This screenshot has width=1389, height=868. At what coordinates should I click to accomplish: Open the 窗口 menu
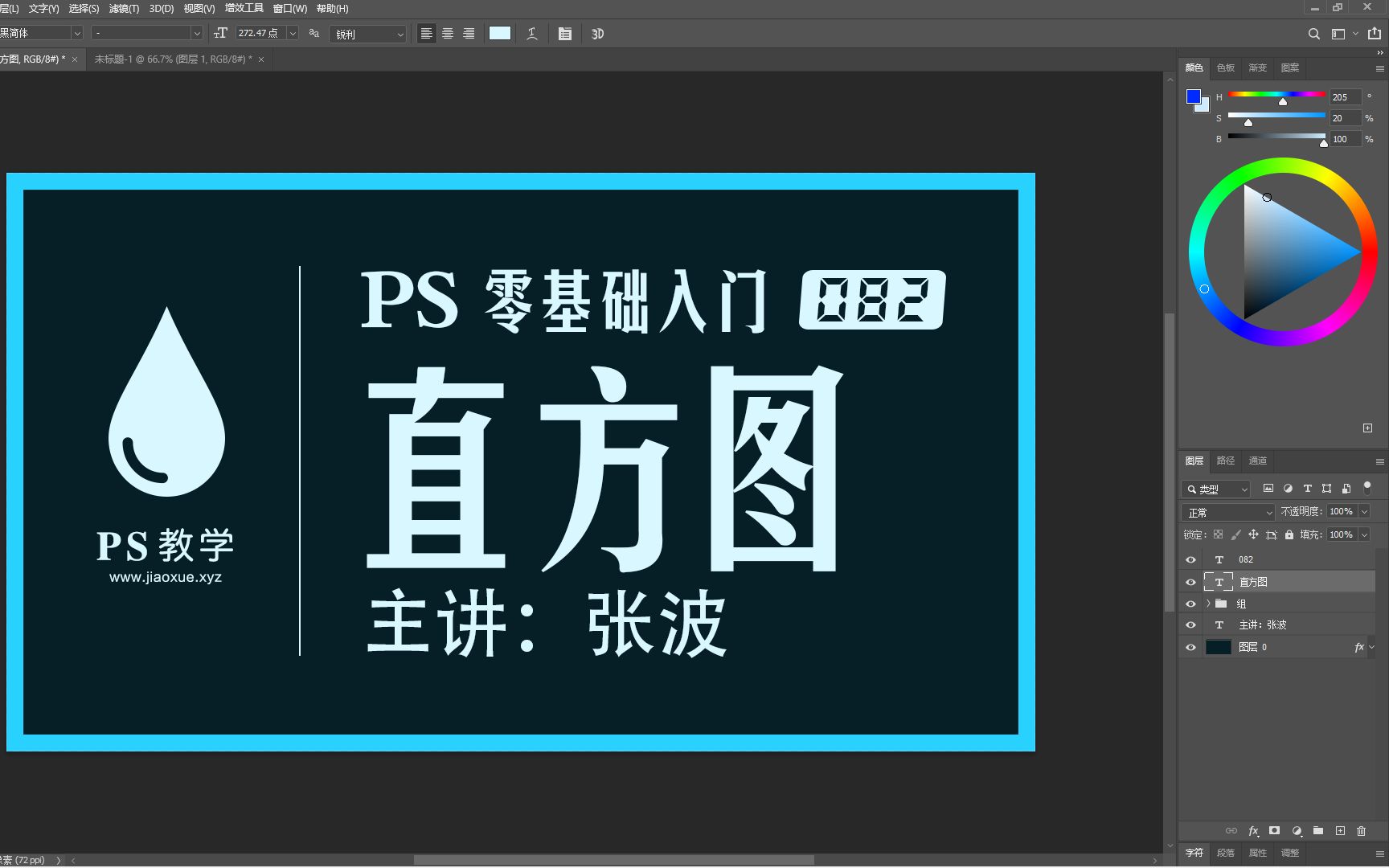tap(289, 8)
